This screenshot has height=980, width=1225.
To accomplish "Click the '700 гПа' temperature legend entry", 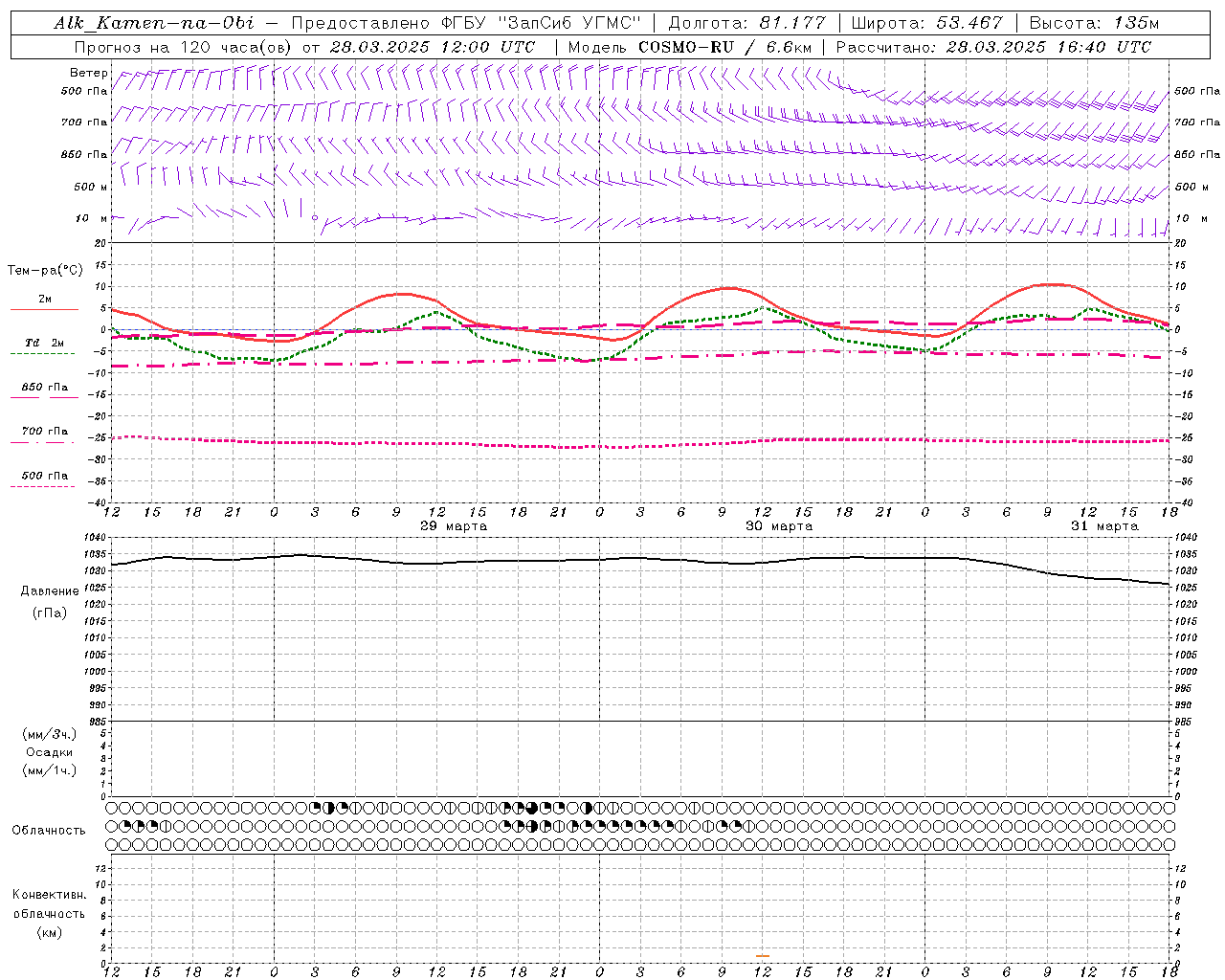I will 45,432.
